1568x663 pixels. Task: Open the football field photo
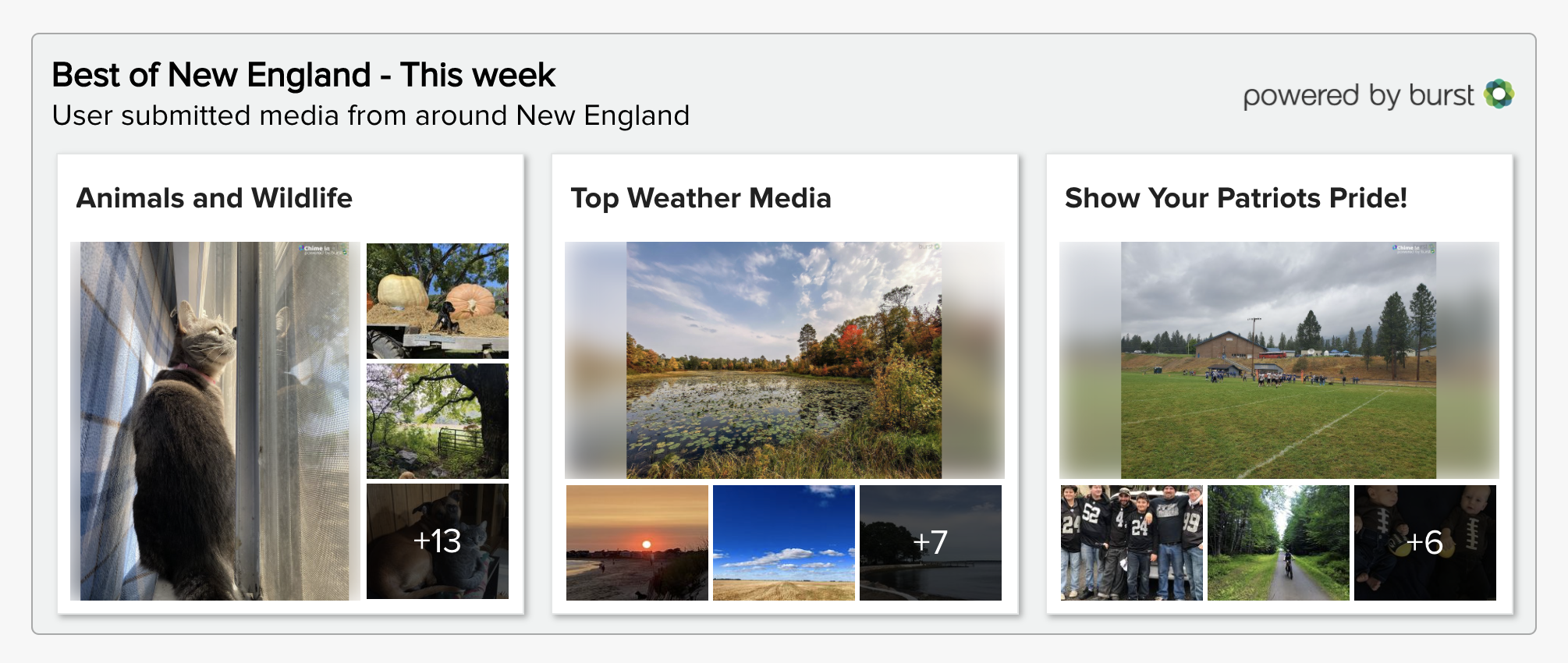click(1279, 360)
